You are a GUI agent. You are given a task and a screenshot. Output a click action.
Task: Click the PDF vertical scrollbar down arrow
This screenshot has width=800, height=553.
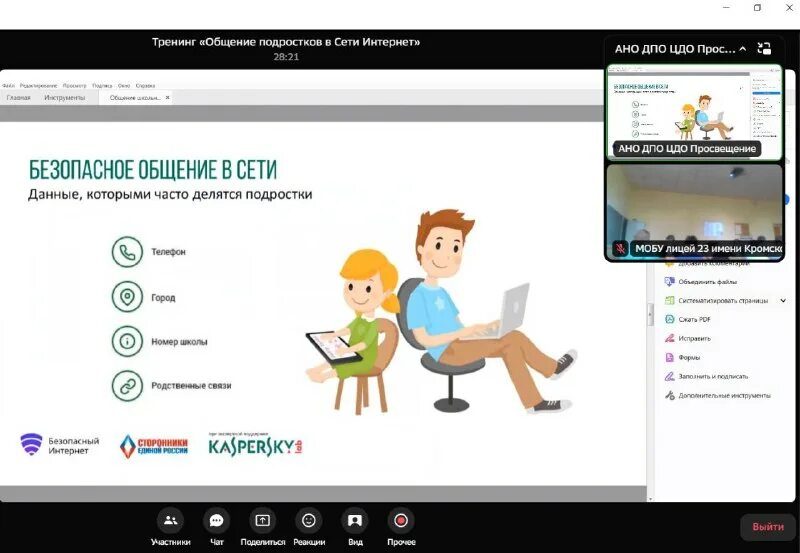point(650,498)
